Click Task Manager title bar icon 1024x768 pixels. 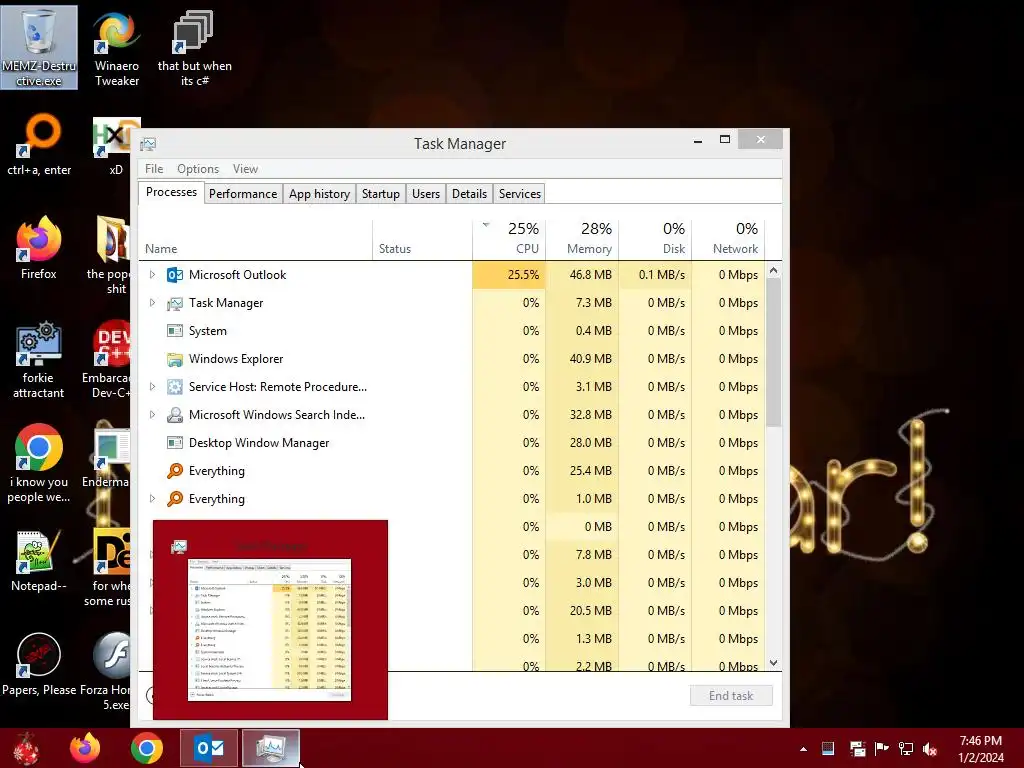tap(148, 144)
